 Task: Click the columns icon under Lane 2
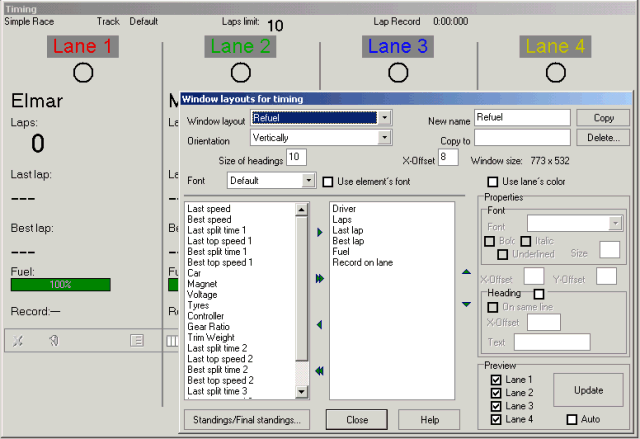click(172, 341)
